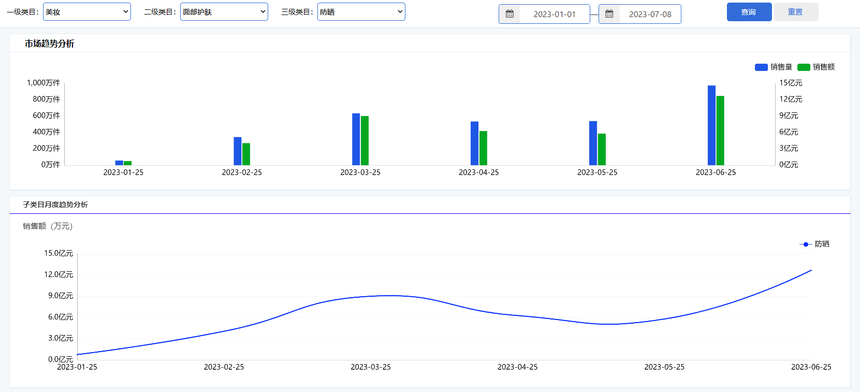Viewport: 860px width, 392px height.
Task: Click the green bar for 2023-06-25
Action: point(720,130)
